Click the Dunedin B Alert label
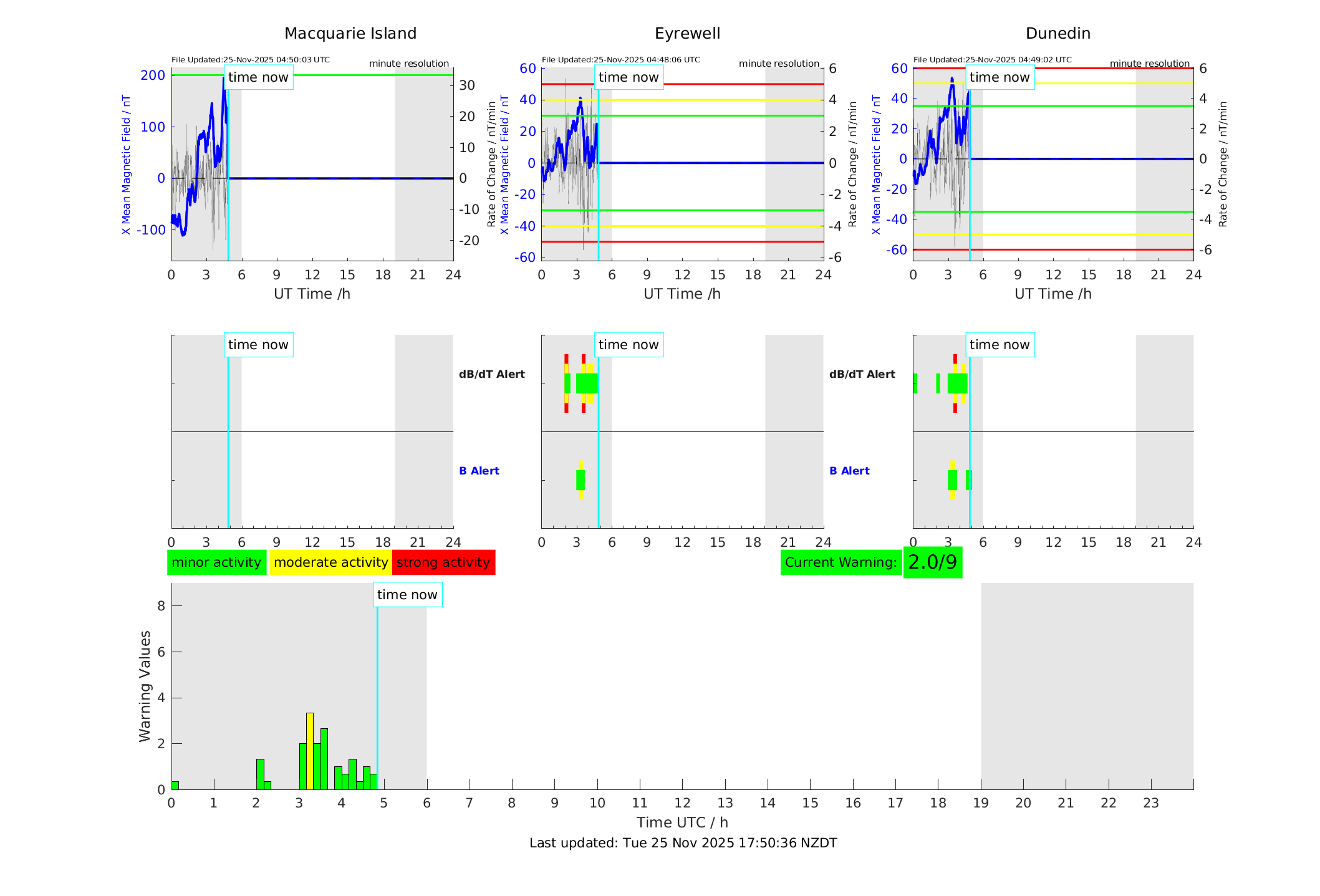Screen dimensions: 1320x896 click(849, 471)
